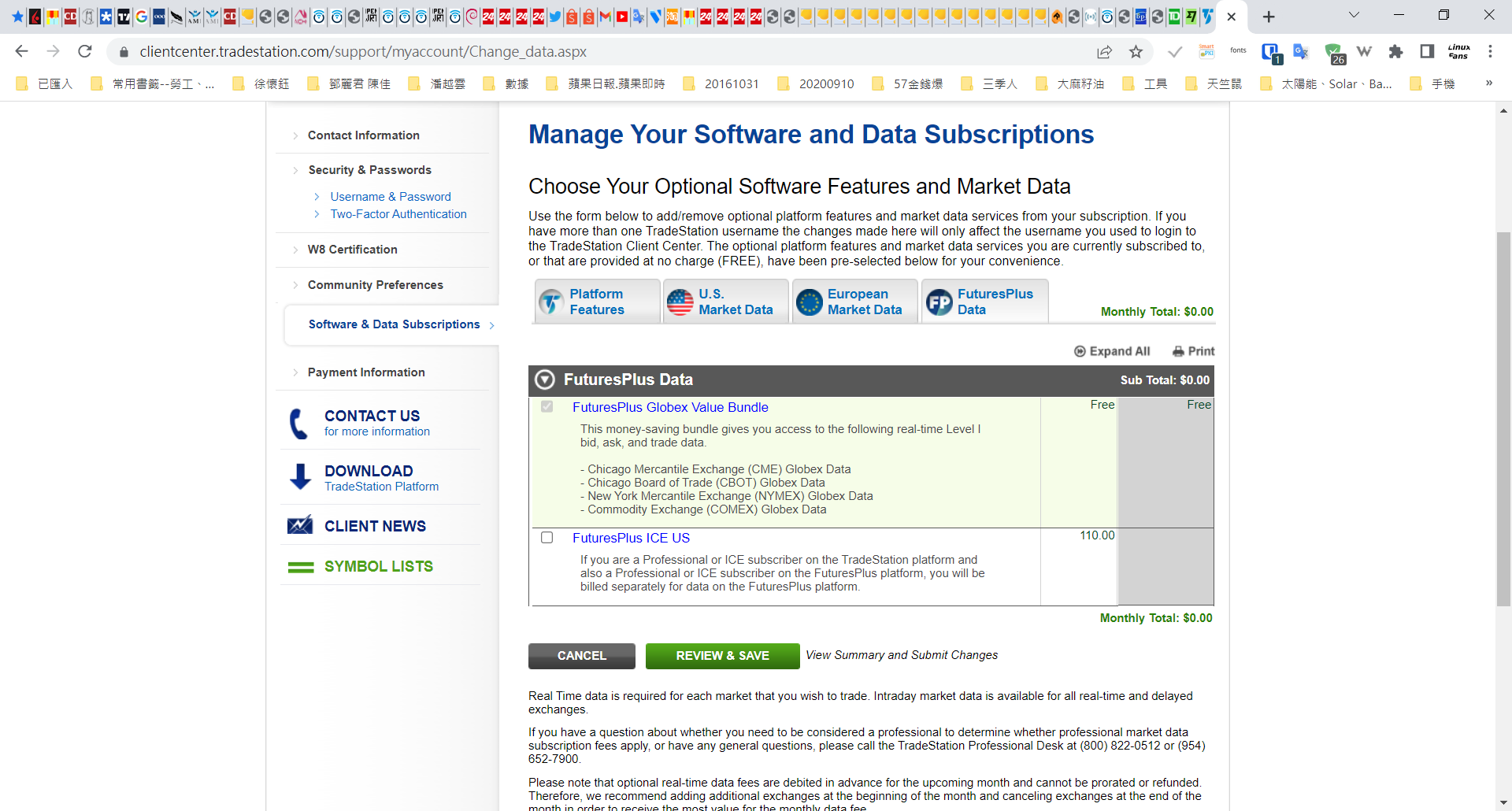Open the browser Extensions puzzle icon
Viewport: 1512px width, 811px height.
click(x=1395, y=51)
